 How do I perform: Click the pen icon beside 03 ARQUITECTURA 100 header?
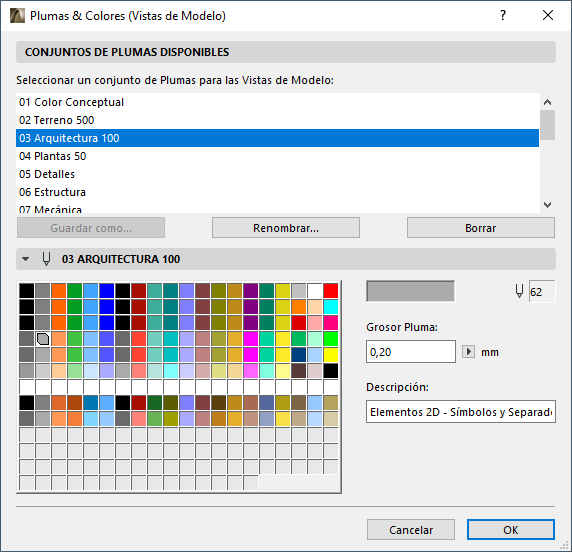(46, 259)
